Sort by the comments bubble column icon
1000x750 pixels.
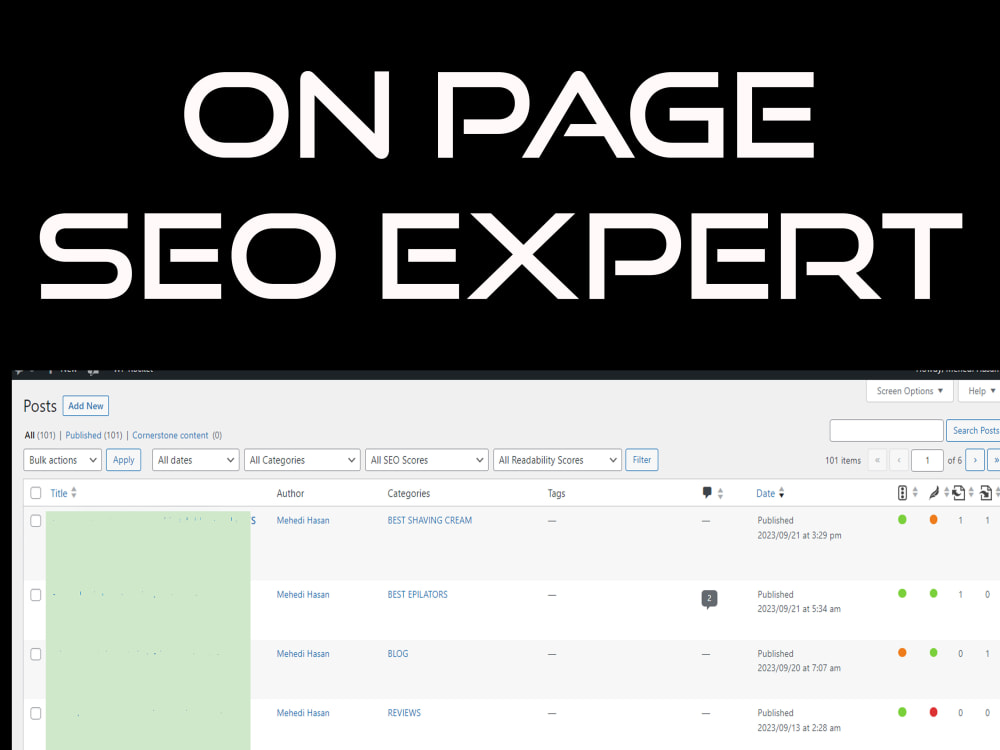pos(712,493)
